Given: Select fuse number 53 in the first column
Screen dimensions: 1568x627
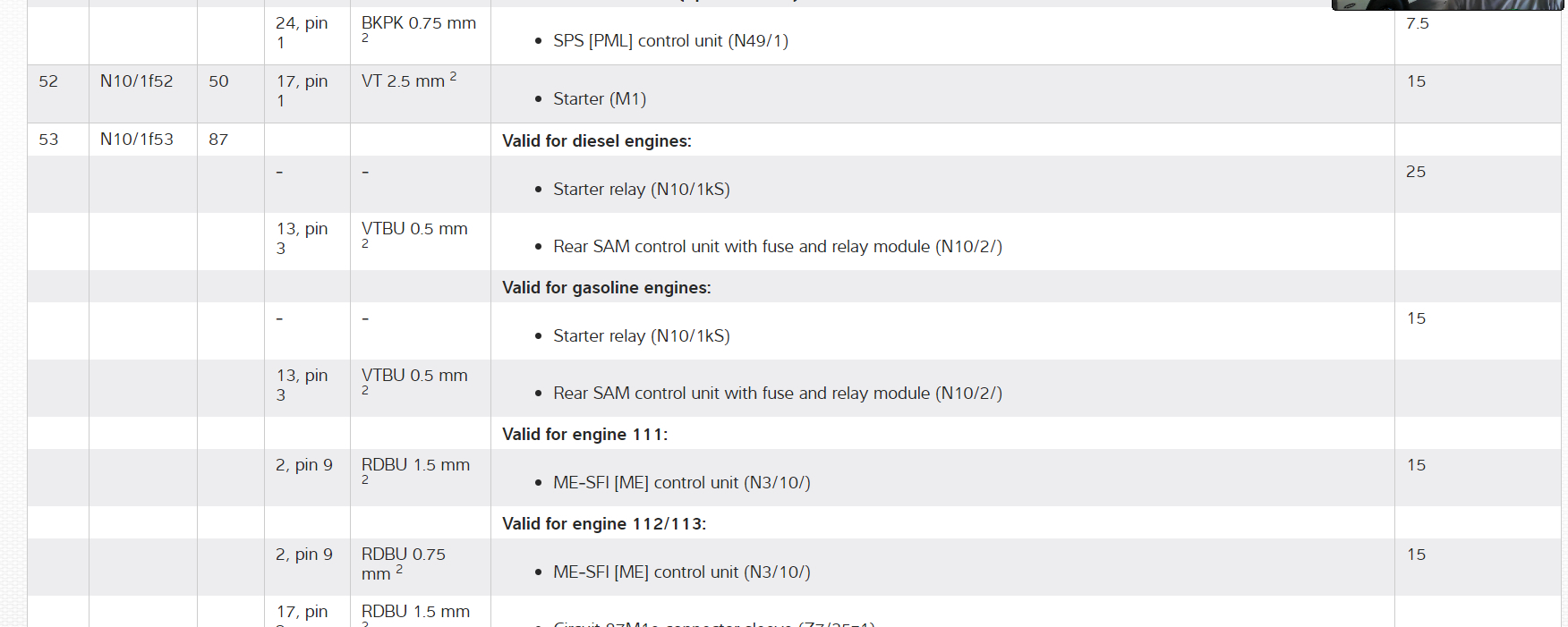Looking at the screenshot, I should point(48,140).
